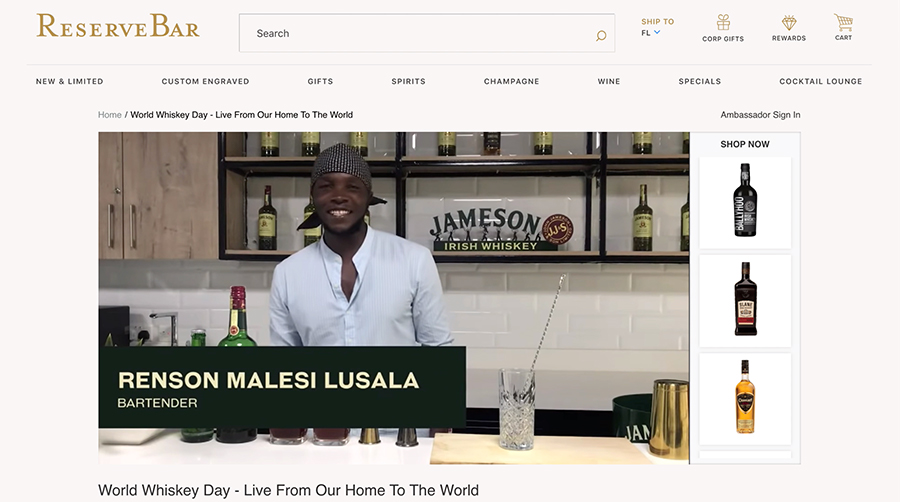Open the Spirits menu
900x502 pixels.
(409, 81)
